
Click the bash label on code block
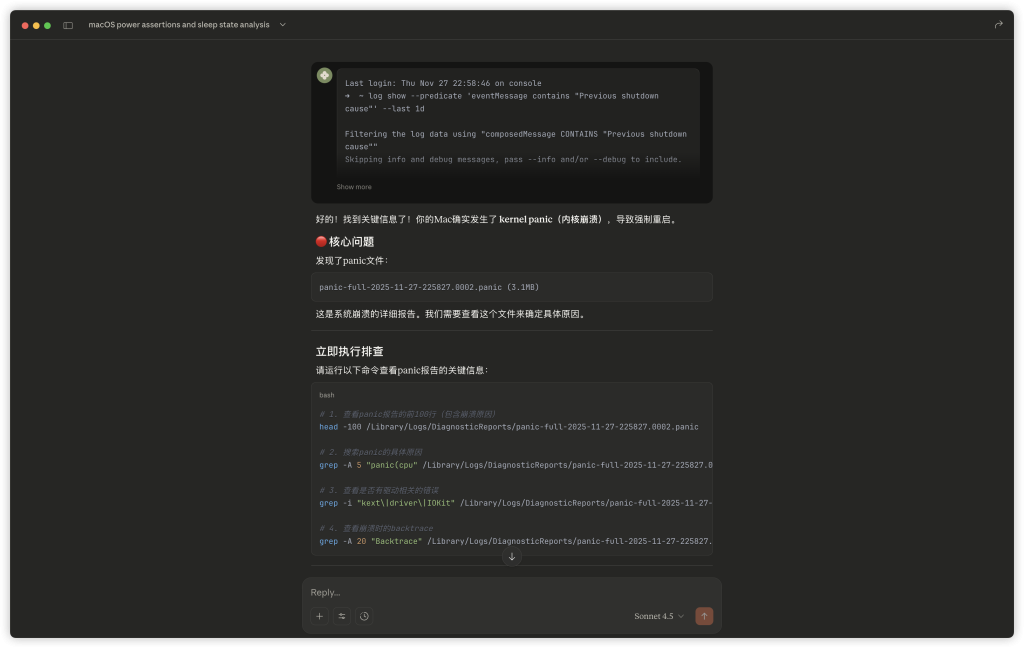coord(327,395)
